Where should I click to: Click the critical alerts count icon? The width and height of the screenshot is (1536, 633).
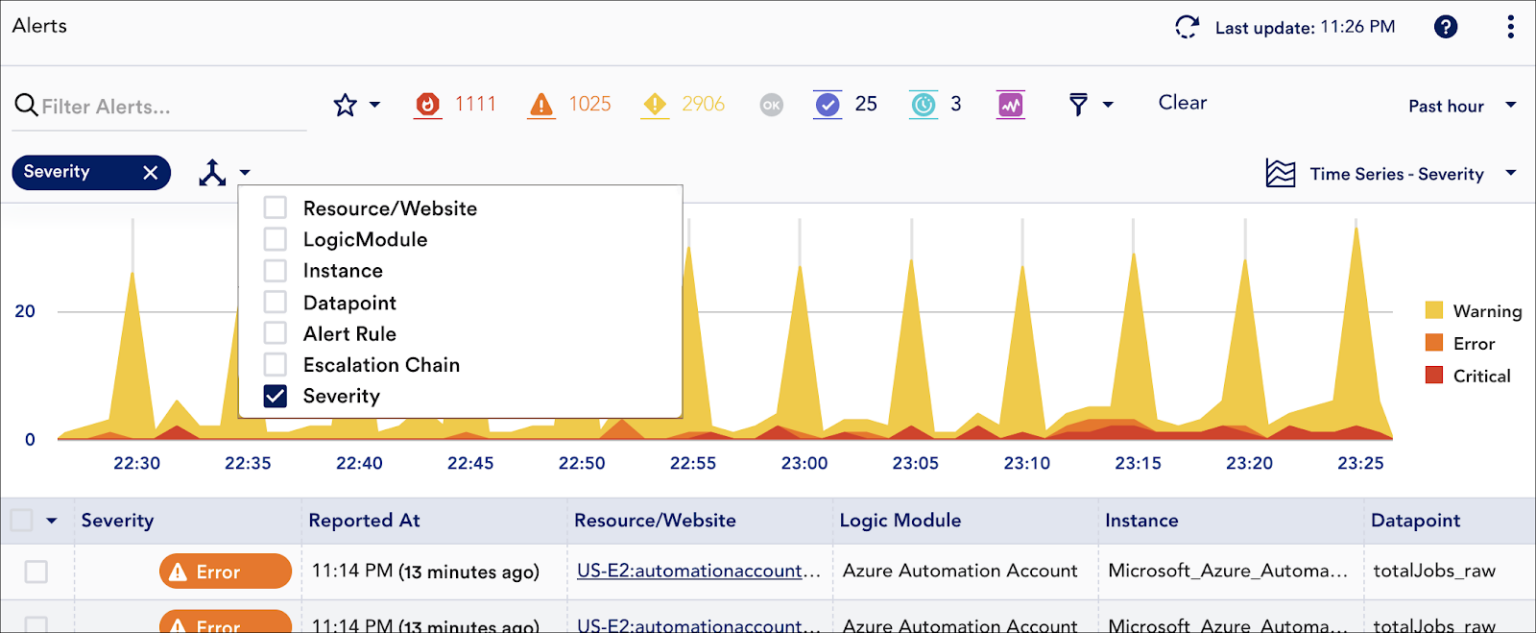[426, 103]
